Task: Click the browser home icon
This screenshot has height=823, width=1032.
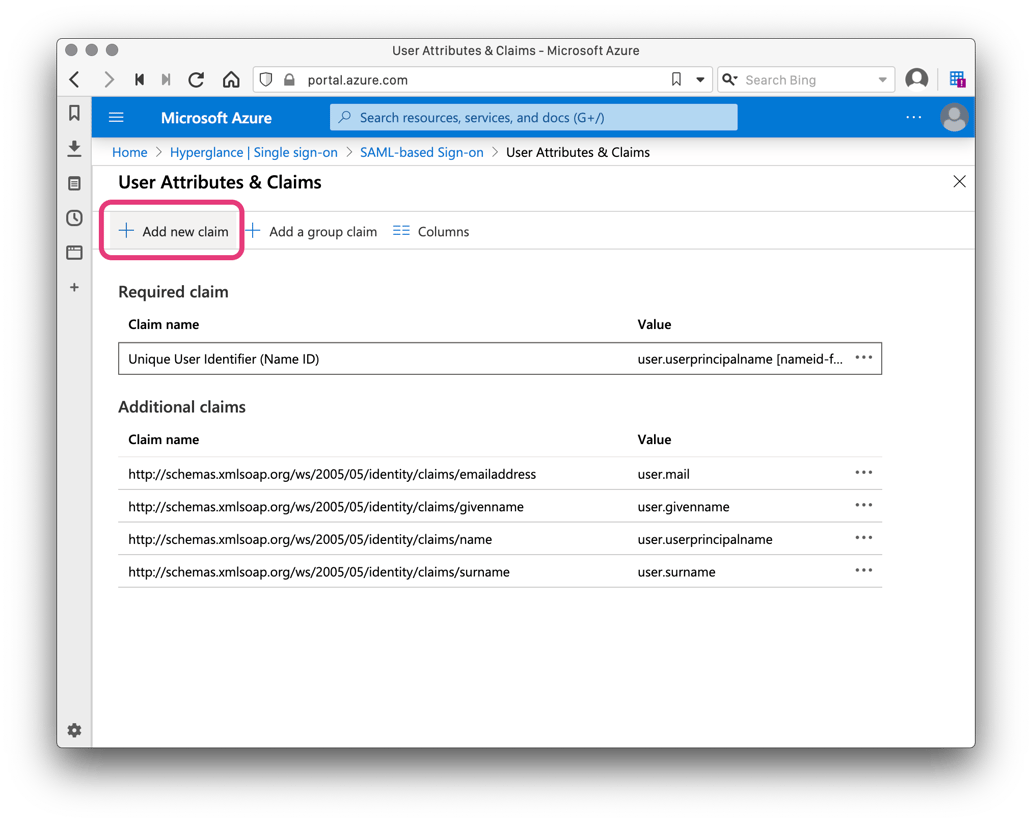Action: [x=230, y=79]
